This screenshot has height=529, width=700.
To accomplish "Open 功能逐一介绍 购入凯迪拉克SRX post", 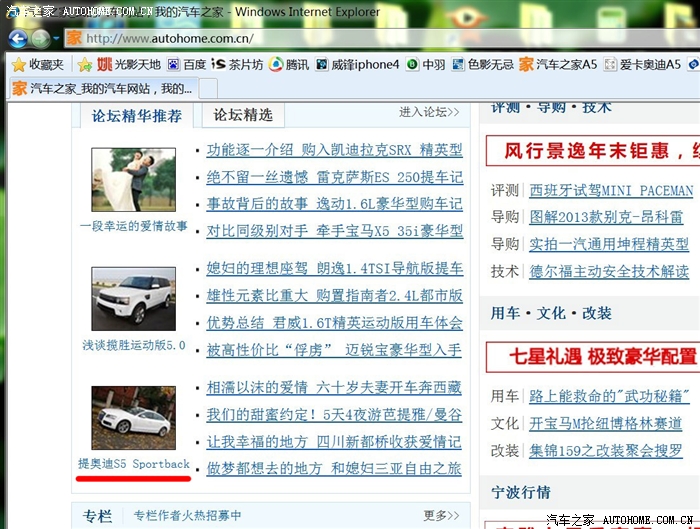I will click(334, 150).
